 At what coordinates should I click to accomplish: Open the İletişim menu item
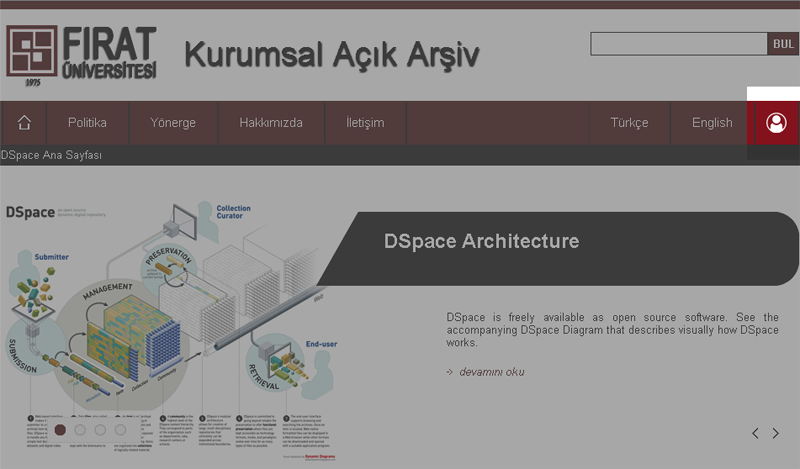365,122
